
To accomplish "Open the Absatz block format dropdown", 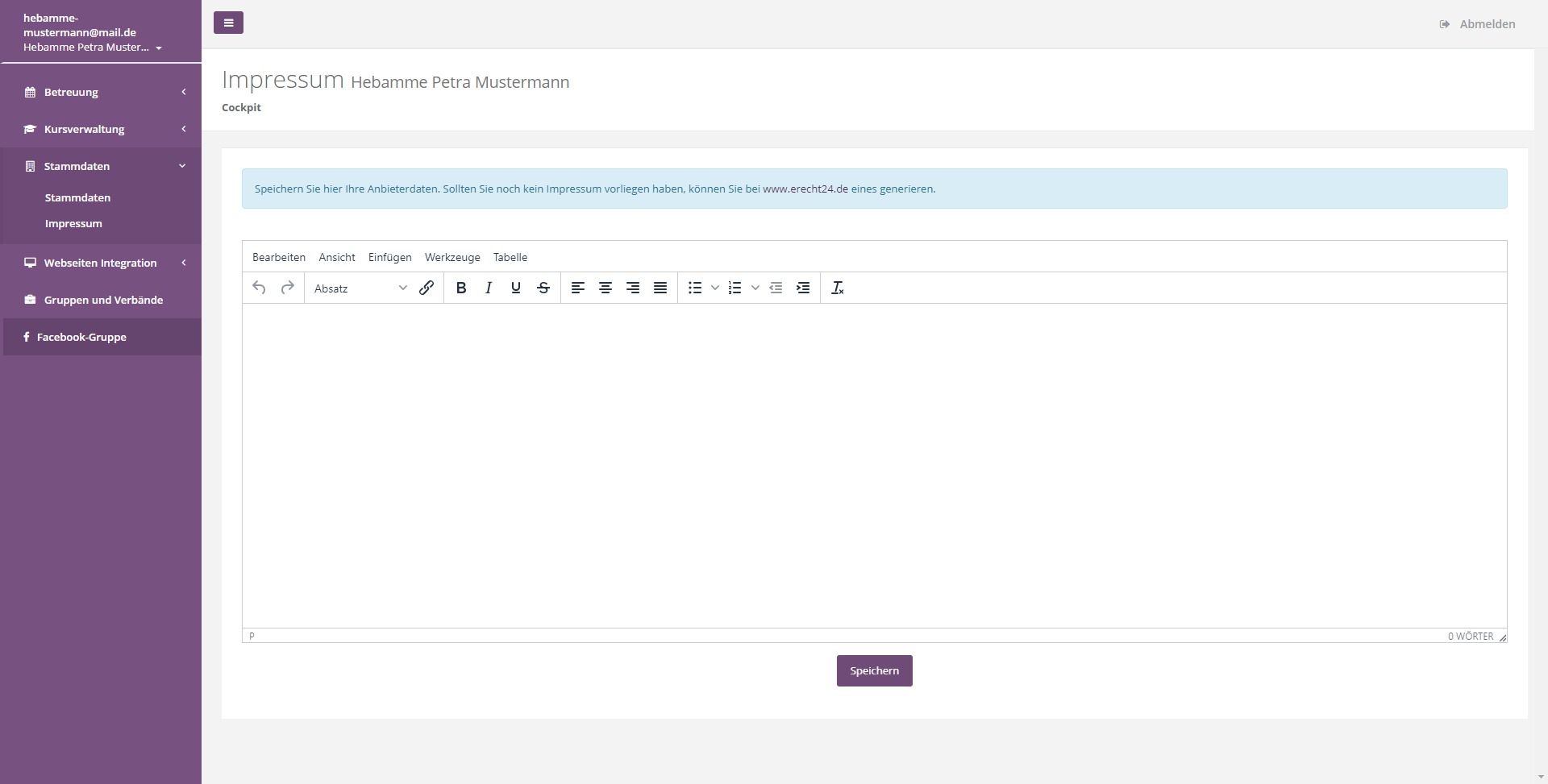I will 360,288.
